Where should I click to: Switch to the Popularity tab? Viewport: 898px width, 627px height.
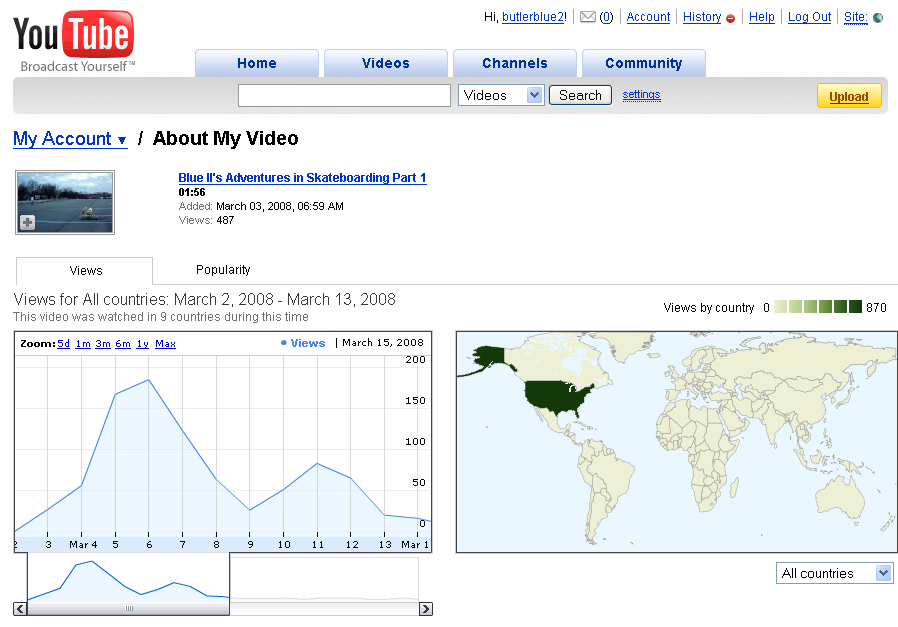[x=223, y=270]
